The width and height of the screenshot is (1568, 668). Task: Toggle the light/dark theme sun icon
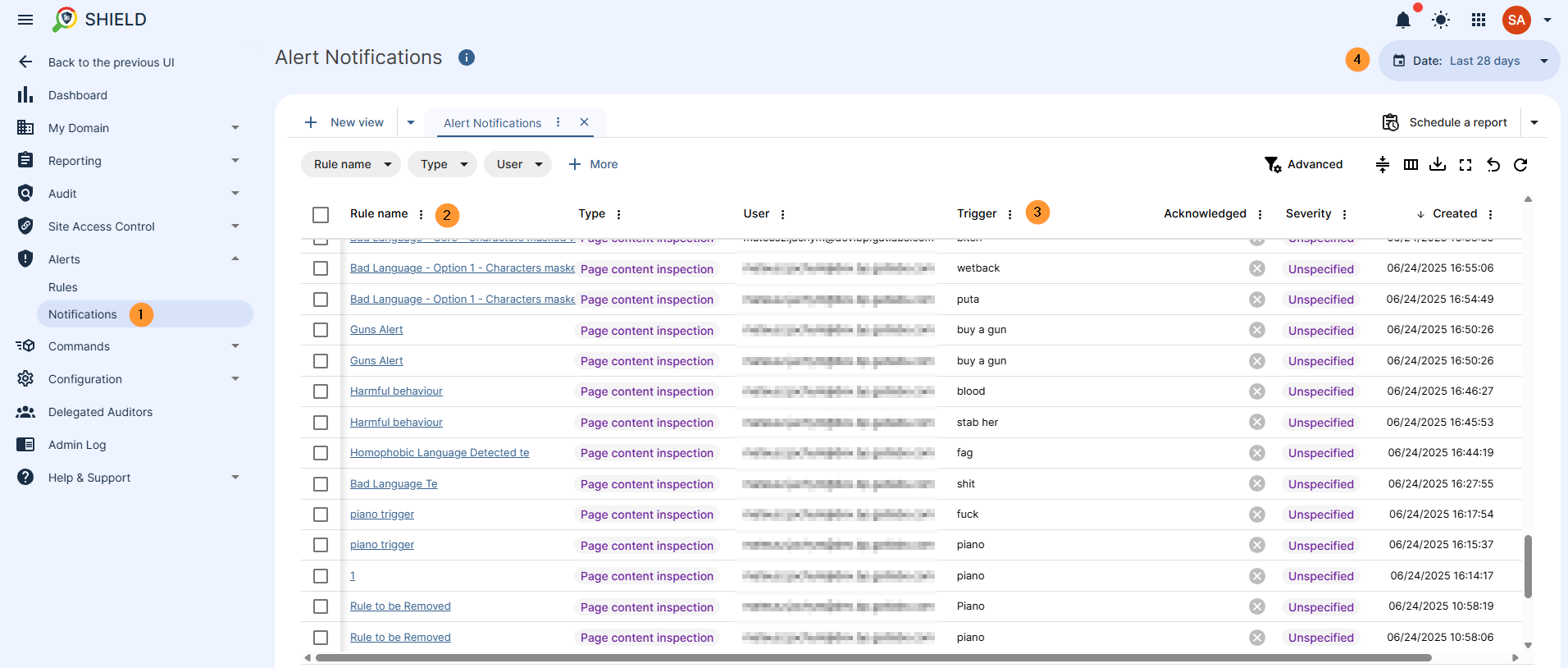(x=1441, y=20)
